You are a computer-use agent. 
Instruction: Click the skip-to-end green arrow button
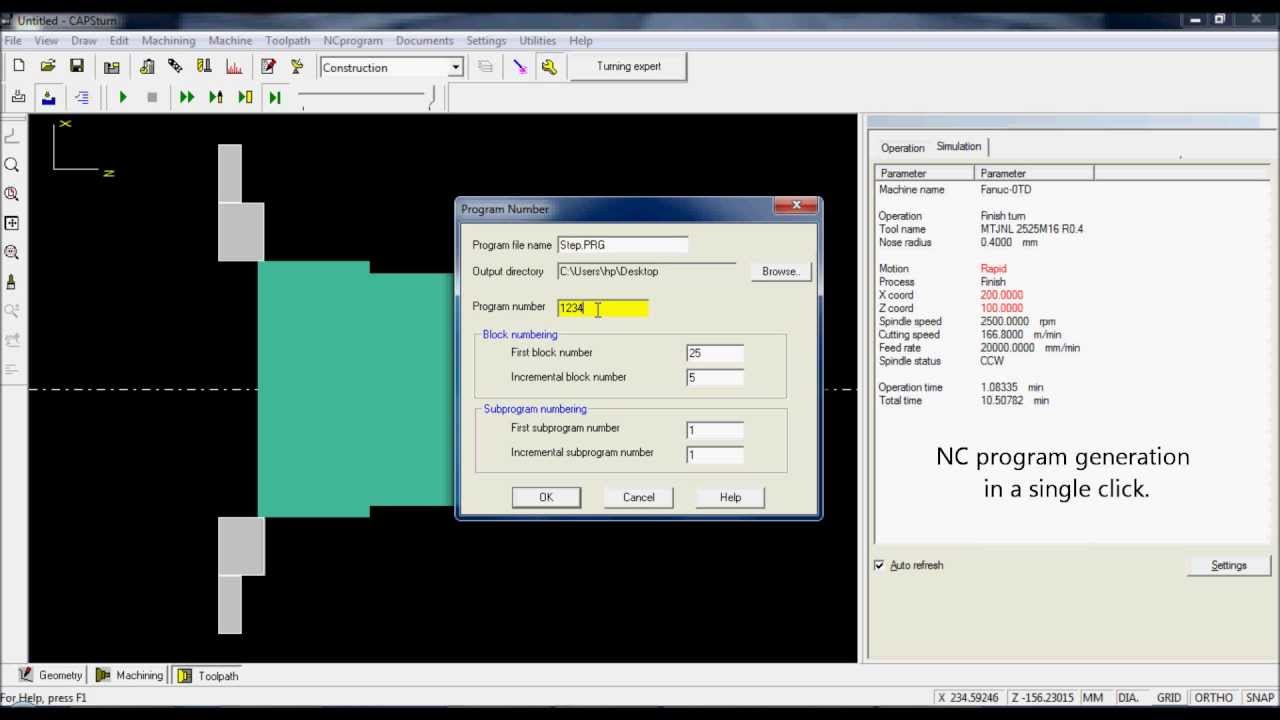point(275,97)
